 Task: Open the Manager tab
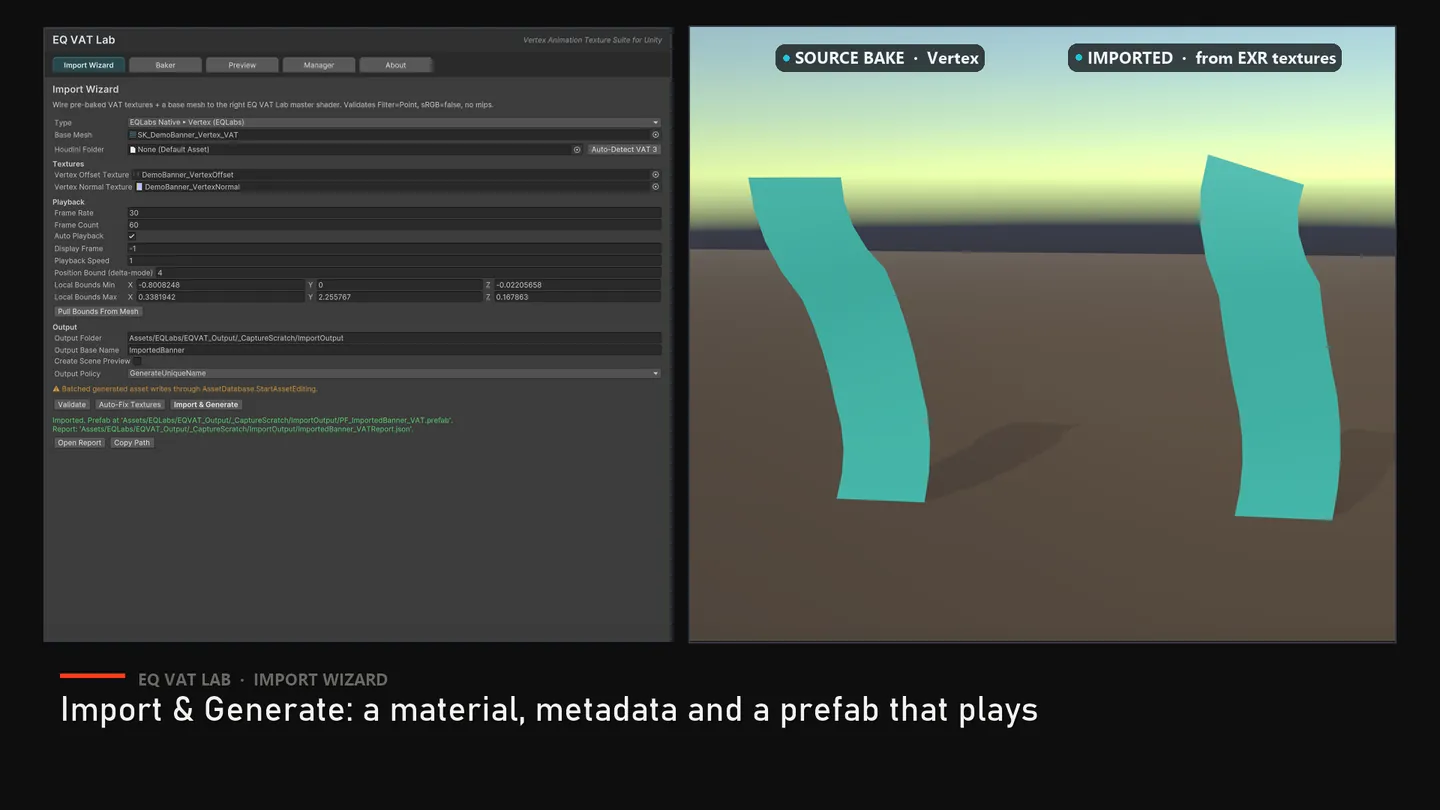pyautogui.click(x=319, y=65)
